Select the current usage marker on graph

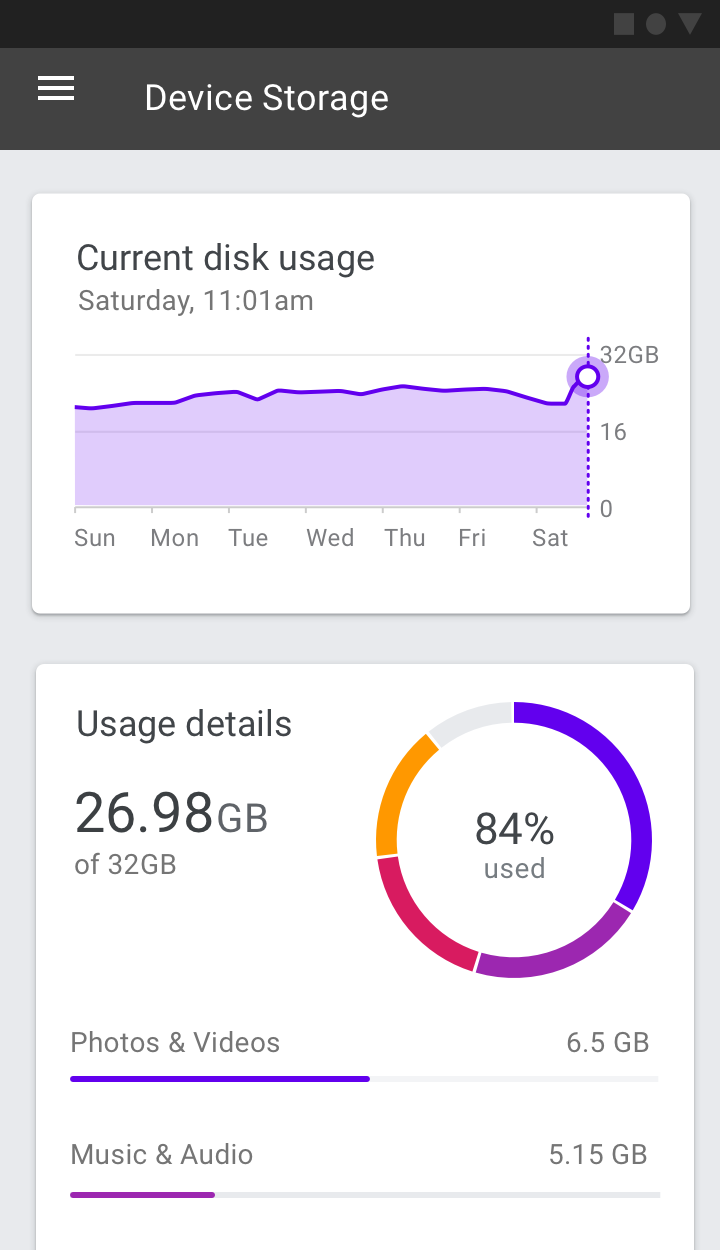coord(588,377)
